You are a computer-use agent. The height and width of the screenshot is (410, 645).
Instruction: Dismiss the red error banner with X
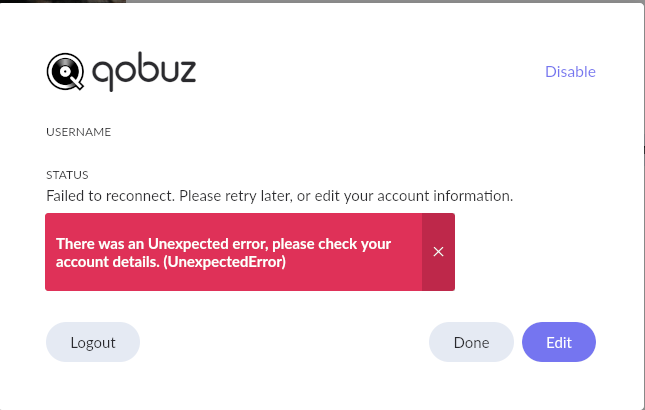pos(438,252)
